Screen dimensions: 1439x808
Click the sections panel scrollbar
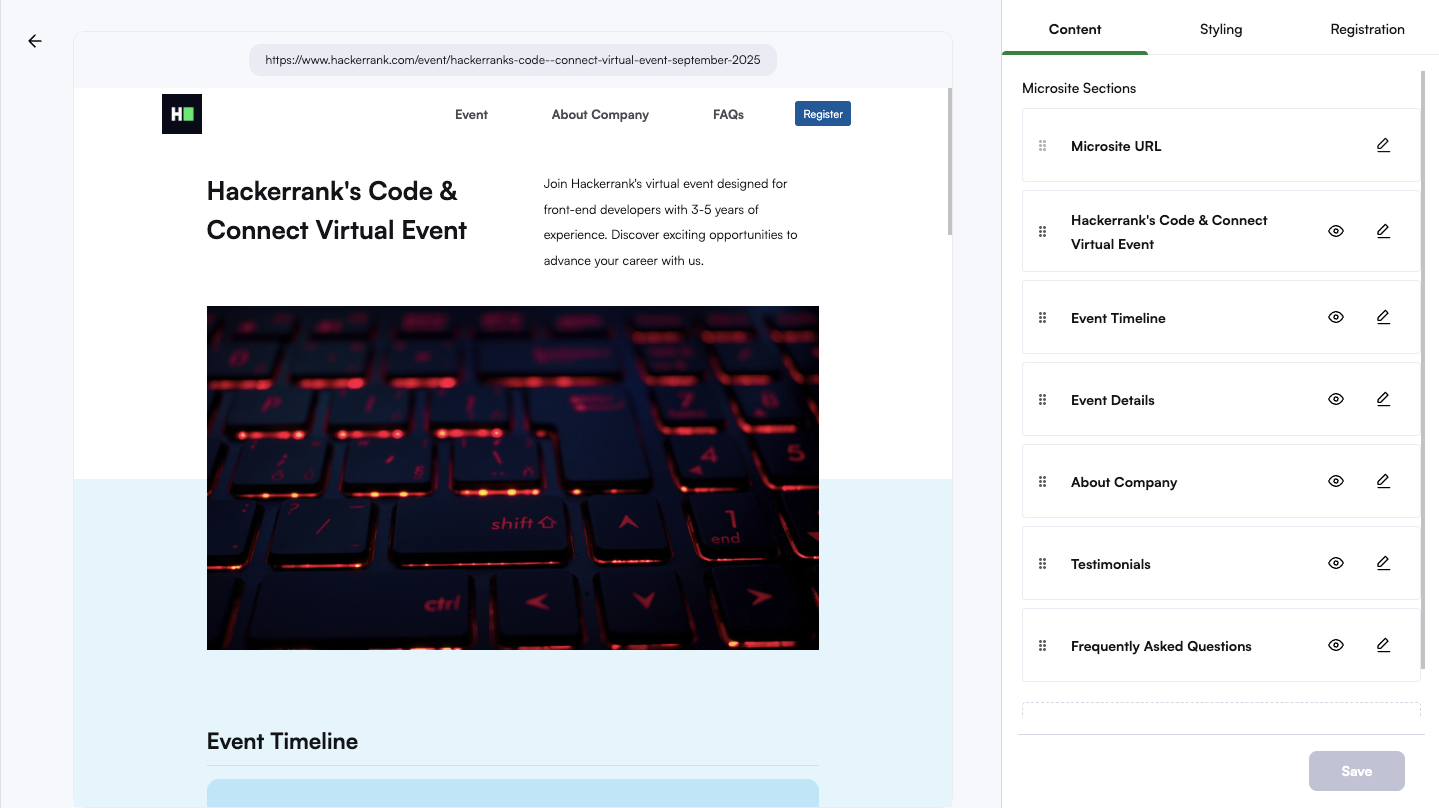tap(1423, 370)
